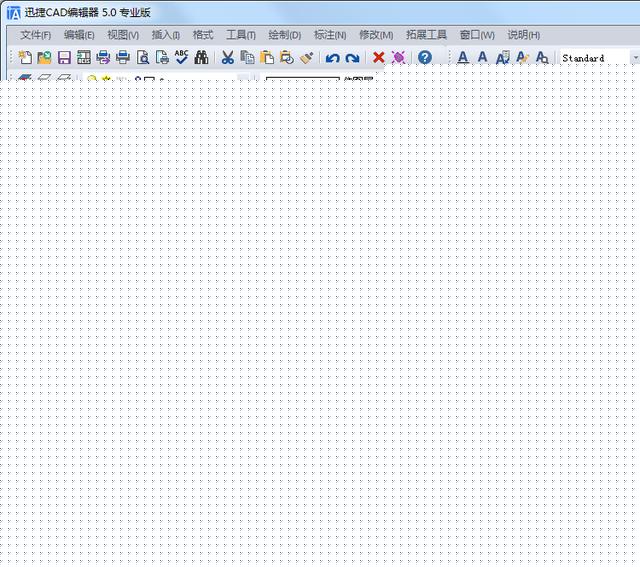Copy selection with the Copy icon
This screenshot has height=567, width=640.
tap(247, 57)
